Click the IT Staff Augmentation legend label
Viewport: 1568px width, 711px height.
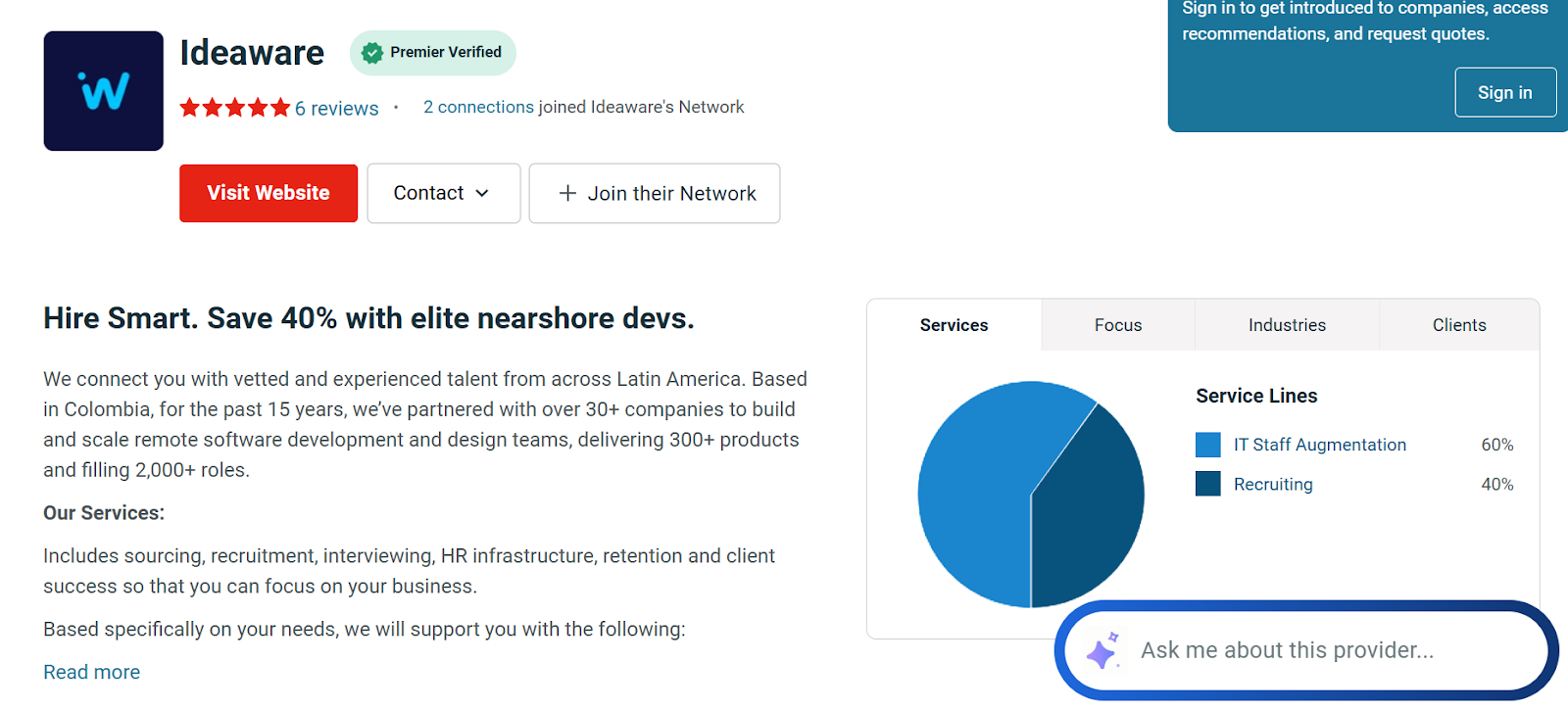click(x=1320, y=445)
